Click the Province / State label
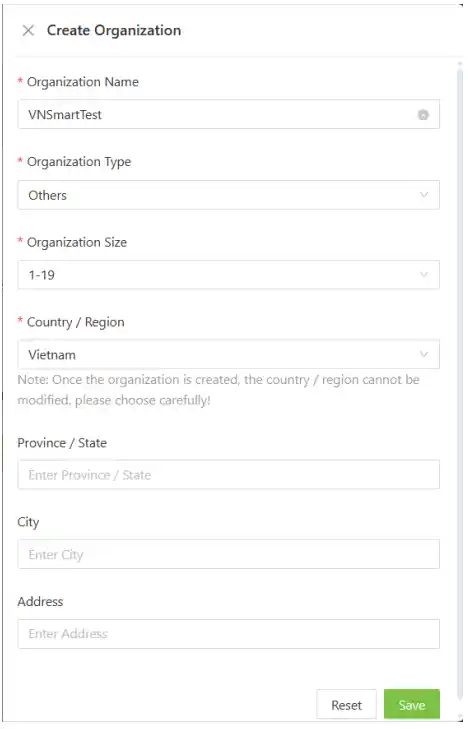 tap(62, 443)
